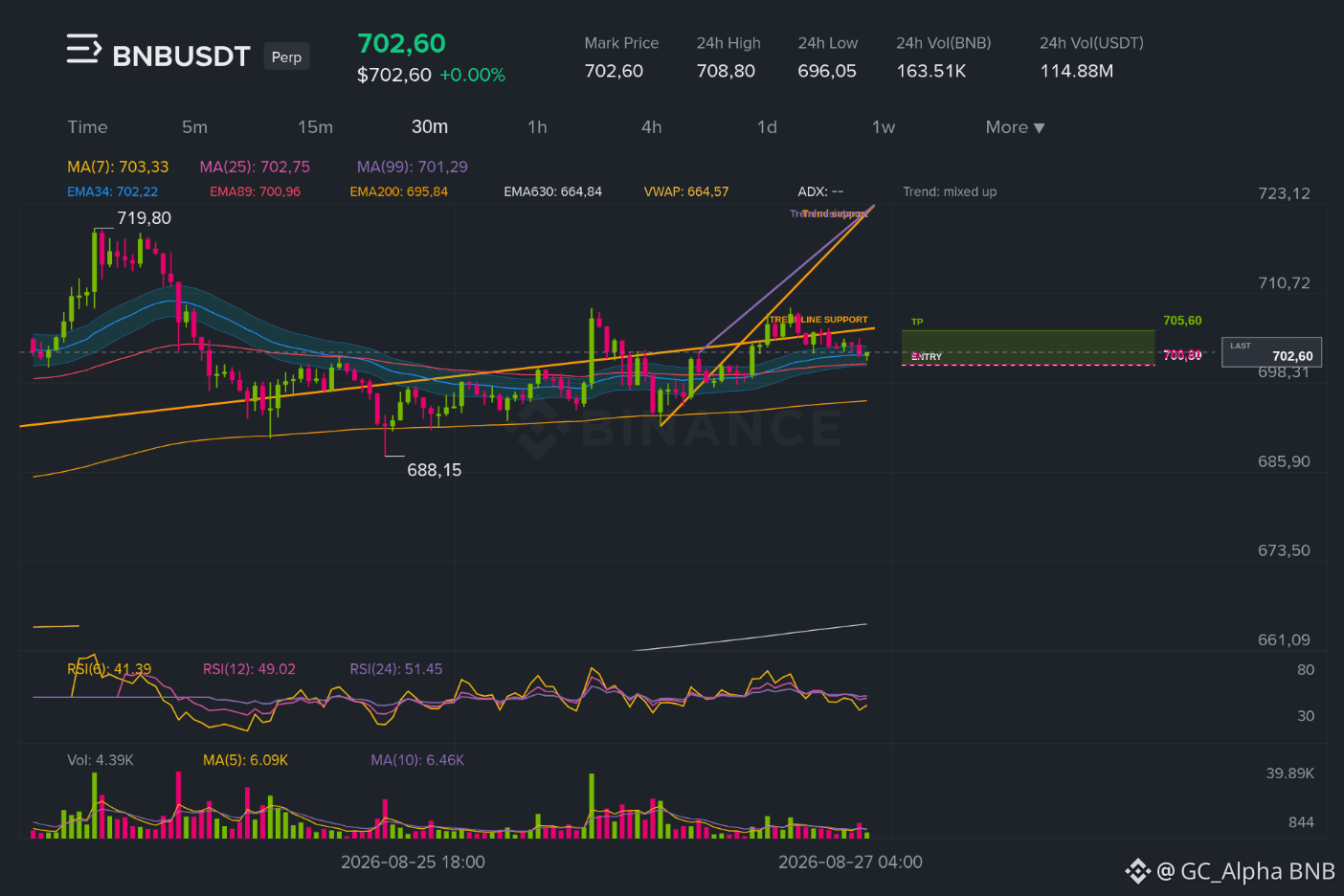Viewport: 1344px width, 896px height.
Task: Click the 673,50 price axis label
Action: click(x=1284, y=550)
